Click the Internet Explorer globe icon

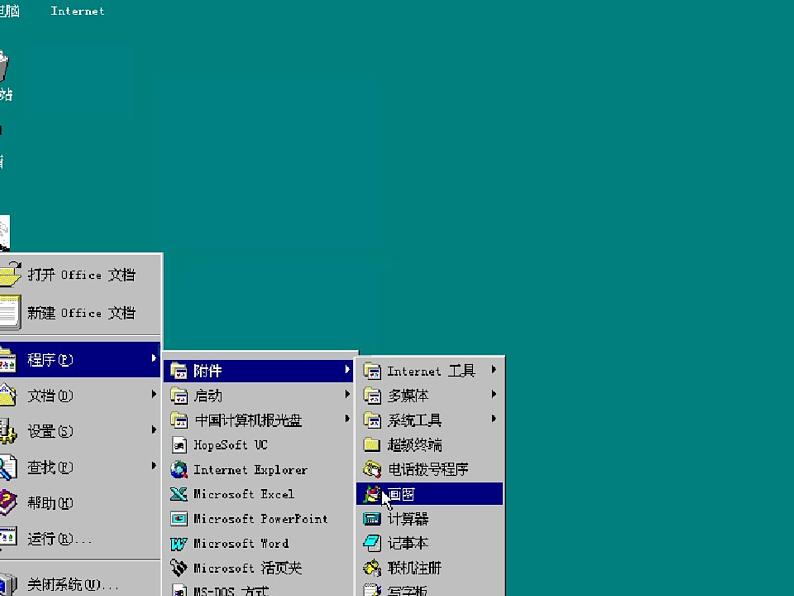pyautogui.click(x=178, y=469)
